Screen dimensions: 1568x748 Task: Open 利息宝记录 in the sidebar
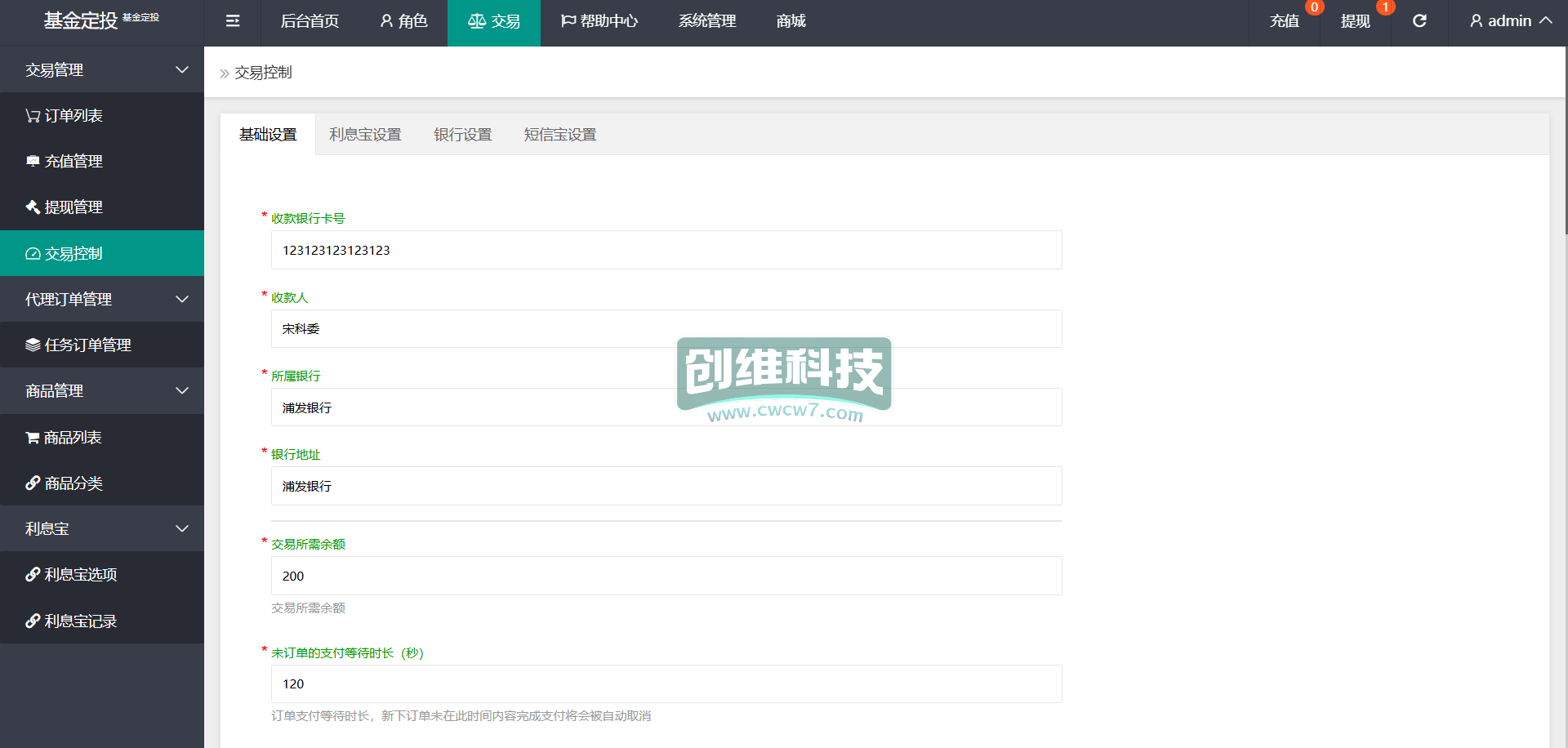coord(80,621)
